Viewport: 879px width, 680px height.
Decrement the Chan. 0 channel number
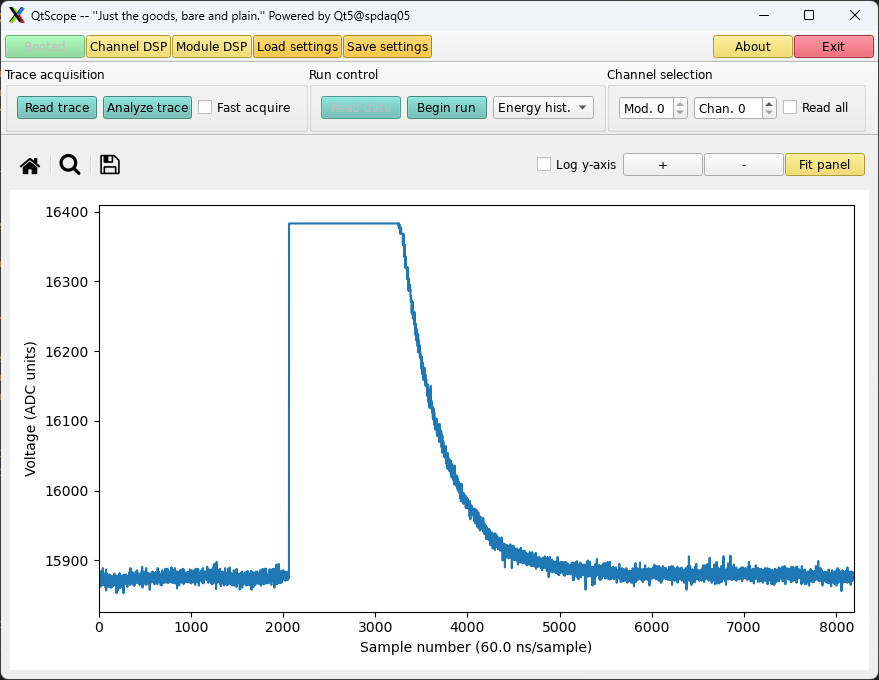pyautogui.click(x=769, y=113)
